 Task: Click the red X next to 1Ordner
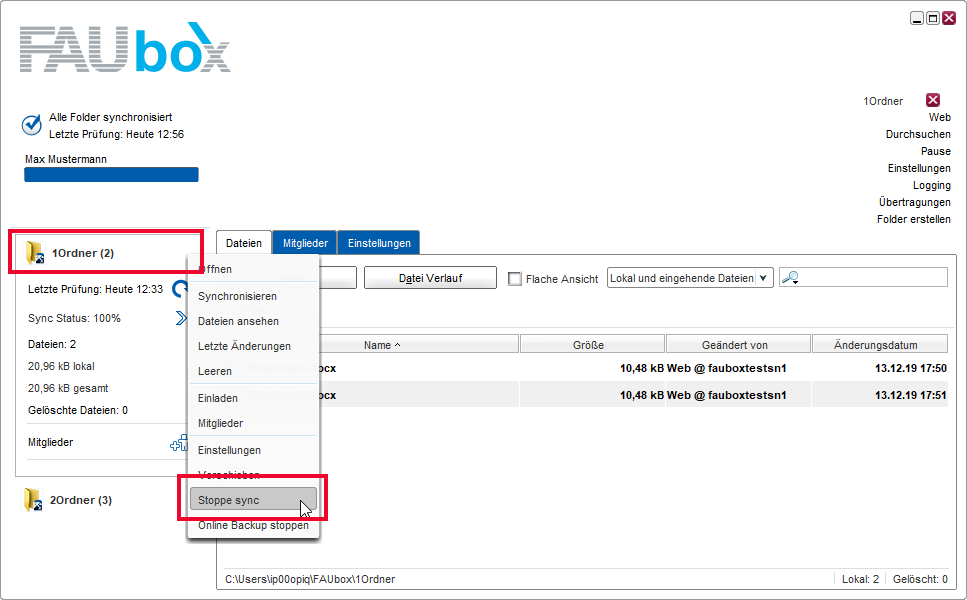pos(933,100)
